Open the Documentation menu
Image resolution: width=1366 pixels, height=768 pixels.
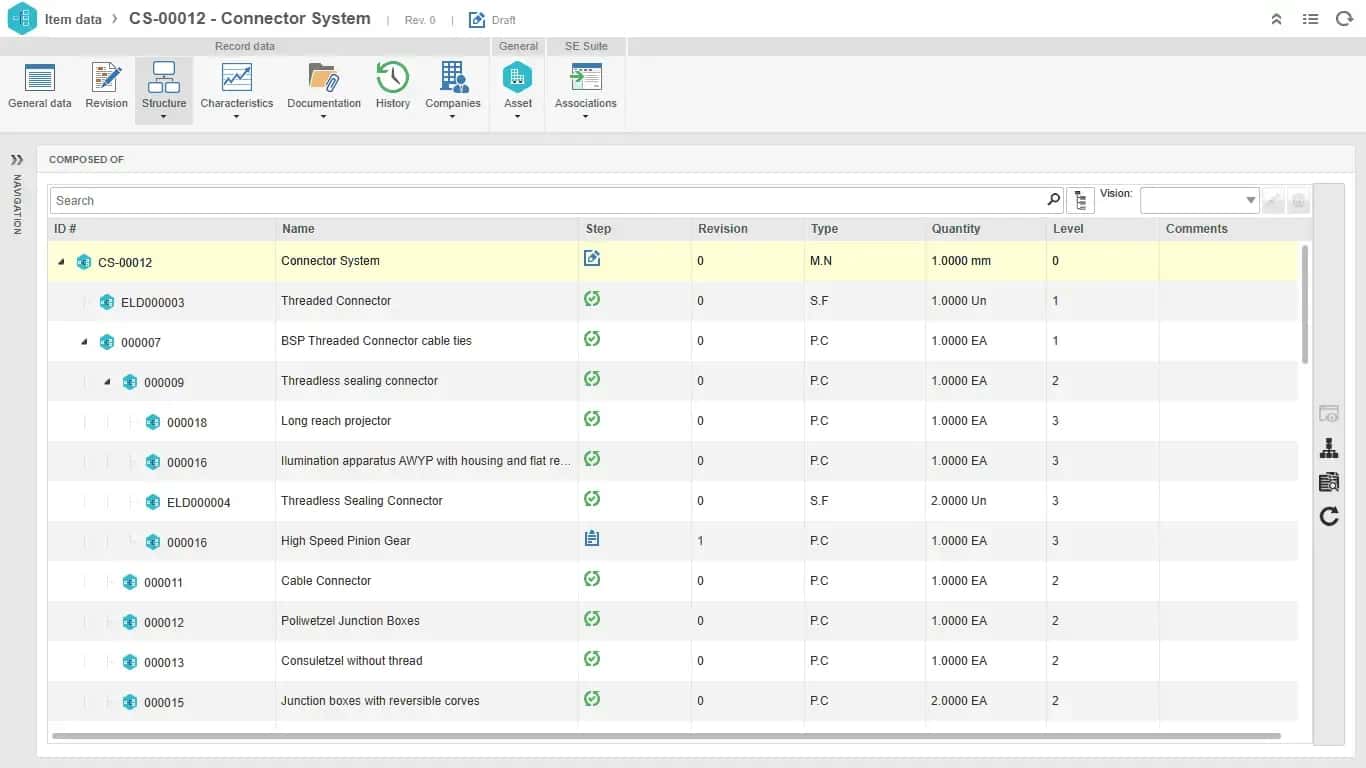pyautogui.click(x=324, y=91)
